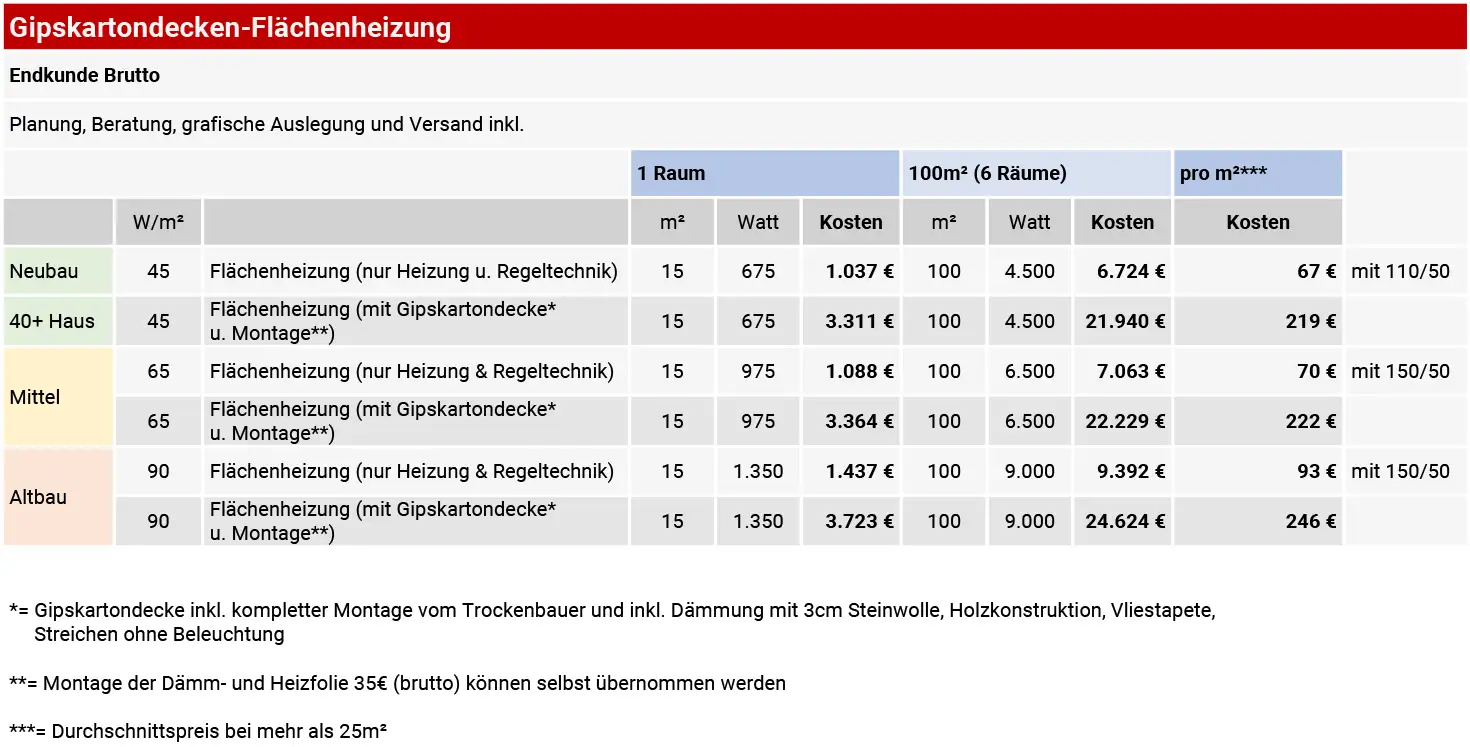This screenshot has width=1470, height=747.
Task: Select "Flächenheizung (nur Heizung u. Regeltechnik)" description
Action: pyautogui.click(x=414, y=271)
